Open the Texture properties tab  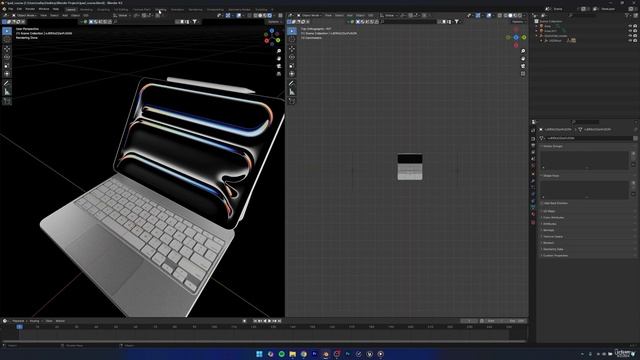[533, 222]
